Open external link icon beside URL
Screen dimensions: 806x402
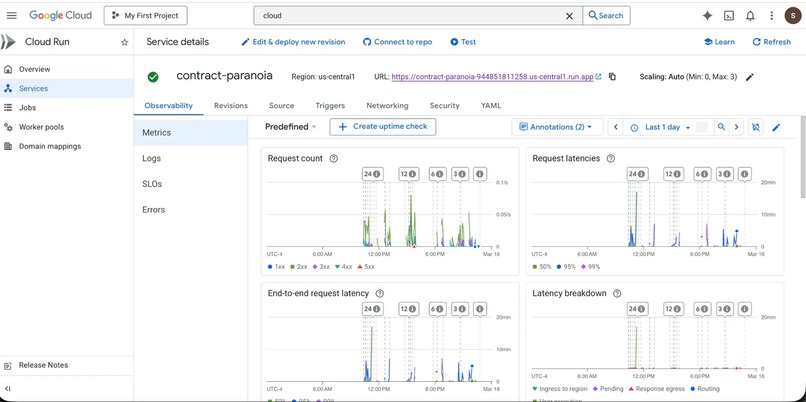click(x=598, y=77)
